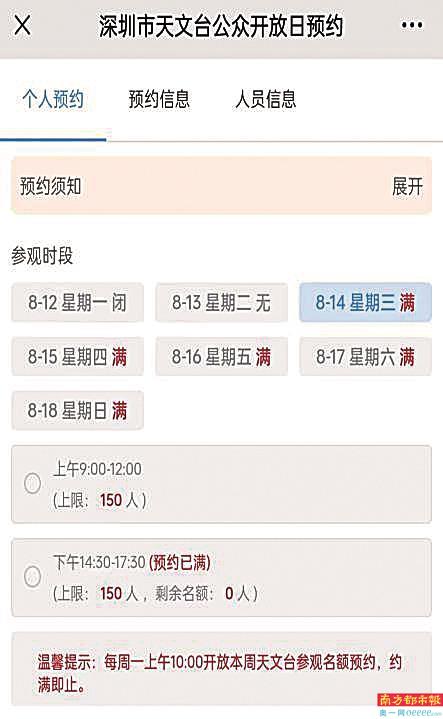Select the 上午9:00-12:00 radio button

tap(33, 483)
